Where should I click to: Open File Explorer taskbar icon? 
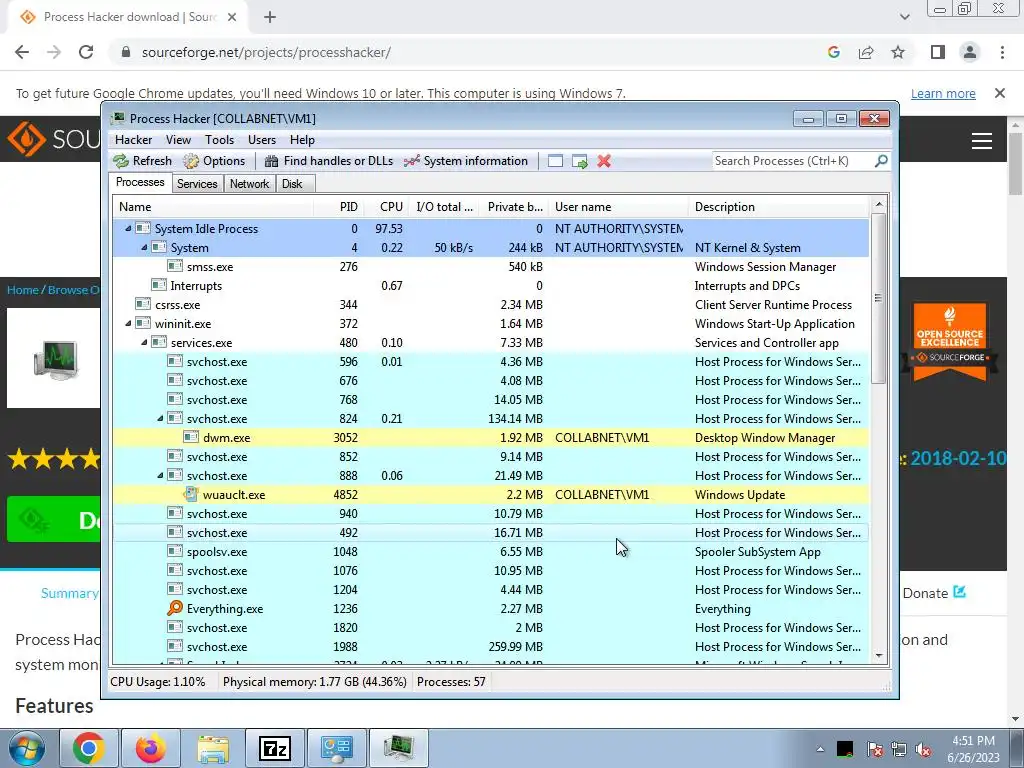(213, 748)
